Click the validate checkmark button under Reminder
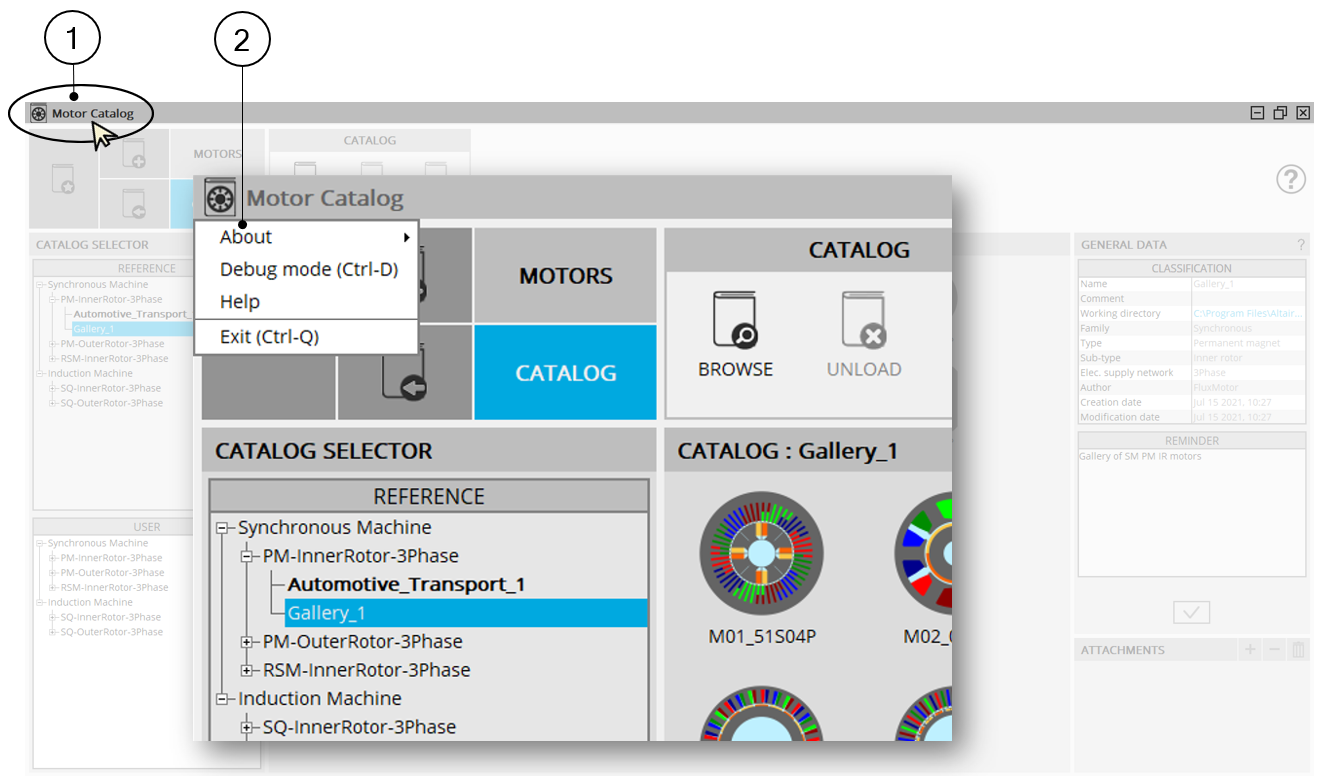The height and width of the screenshot is (776, 1322). click(x=1191, y=612)
